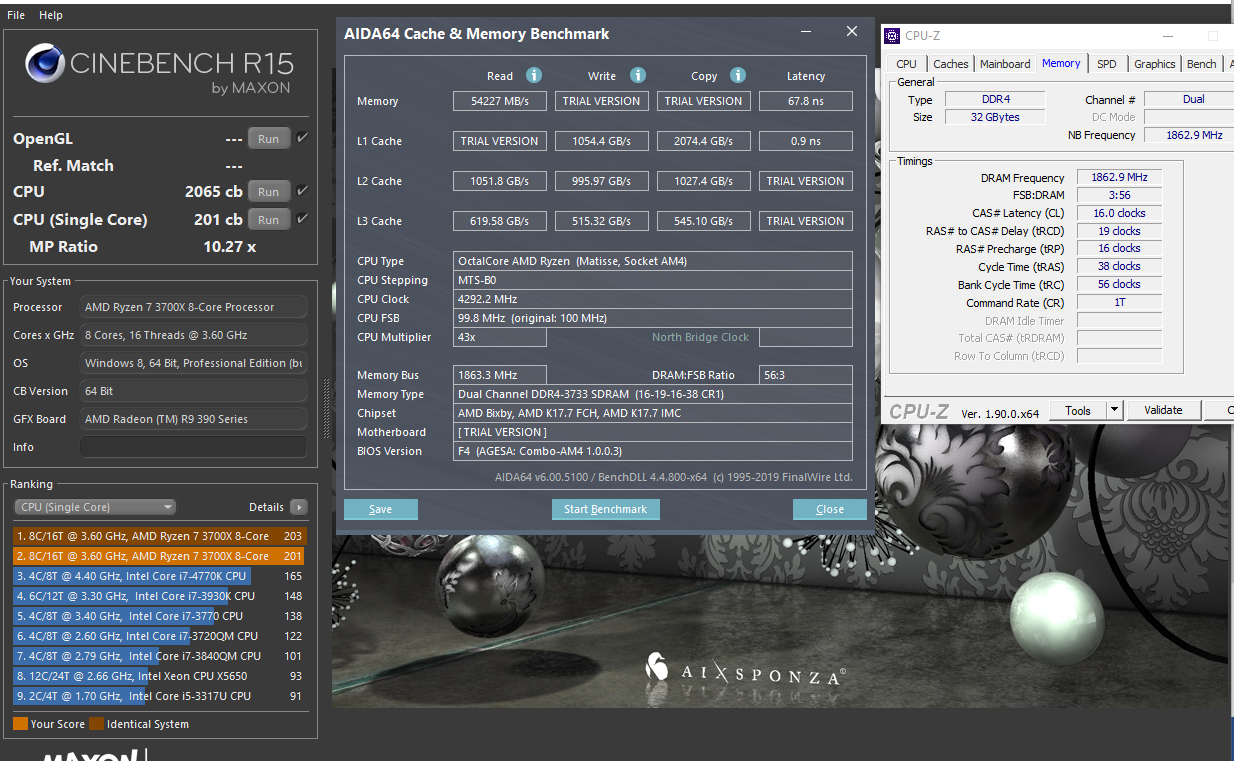Click the Processor field in Your System
This screenshot has height=761, width=1234.
coord(193,307)
